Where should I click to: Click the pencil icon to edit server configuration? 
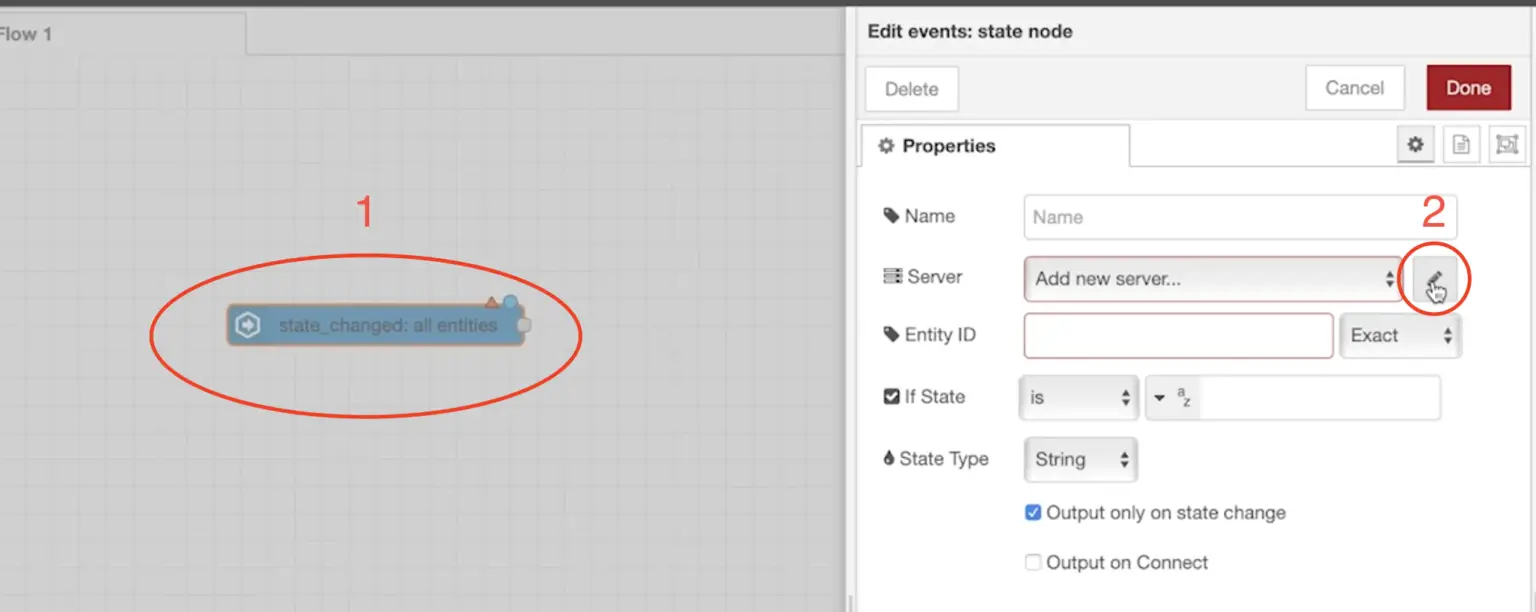coord(1434,279)
